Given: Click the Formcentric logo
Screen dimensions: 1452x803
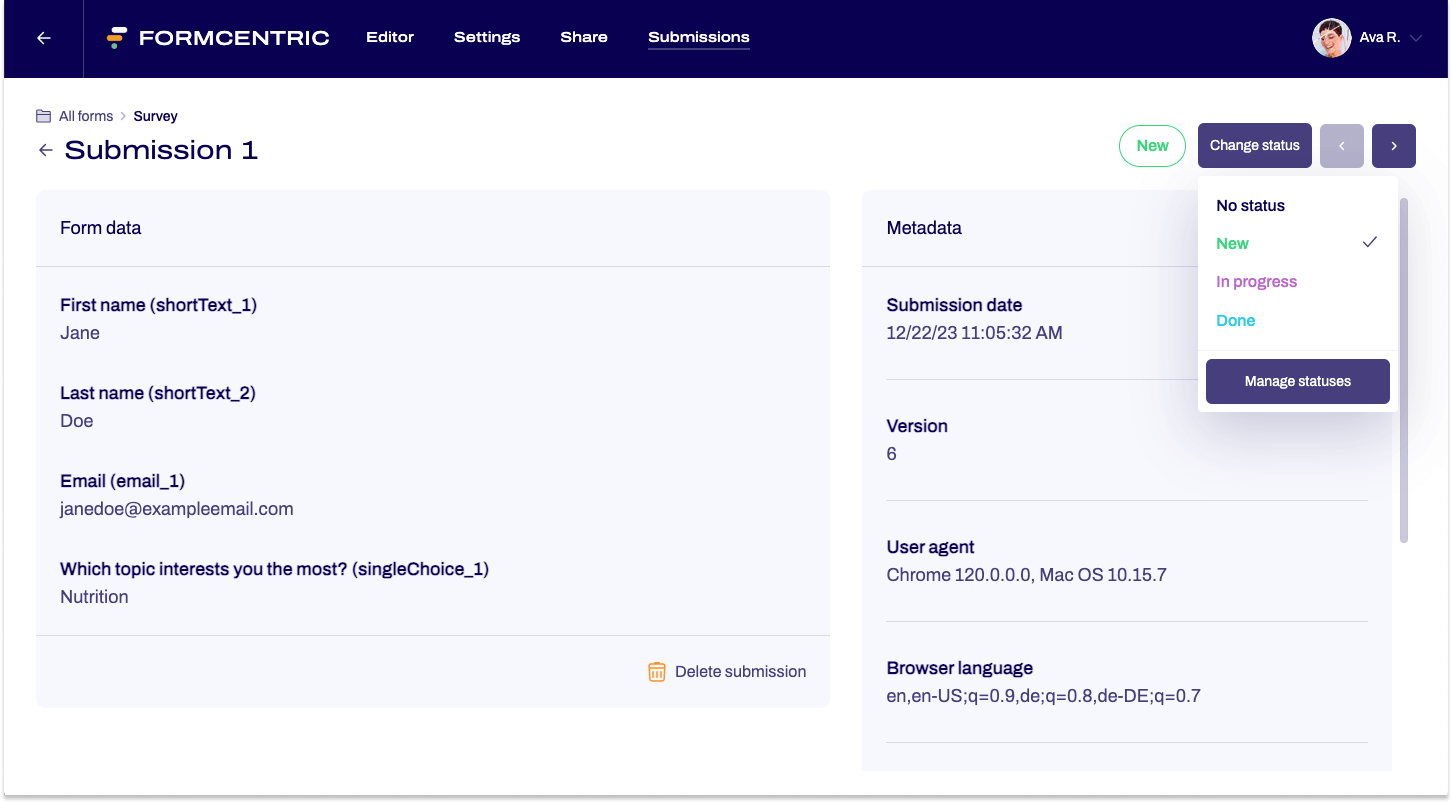Looking at the screenshot, I should 218,37.
